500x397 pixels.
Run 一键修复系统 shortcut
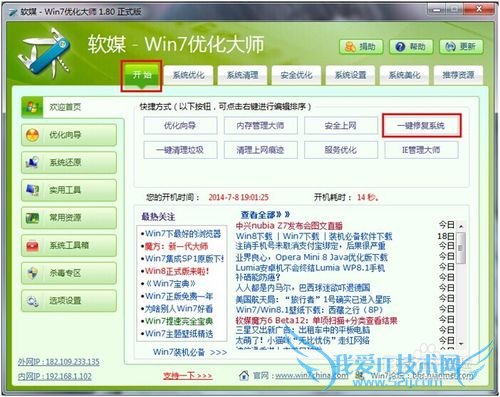[421, 126]
